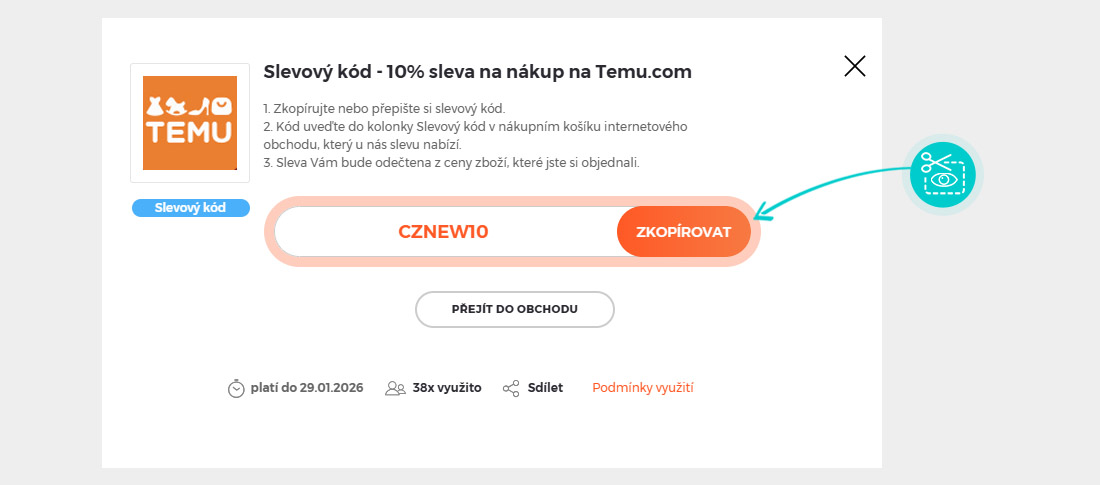
Task: Click instruction step 3 about the deducted discount
Action: click(451, 162)
